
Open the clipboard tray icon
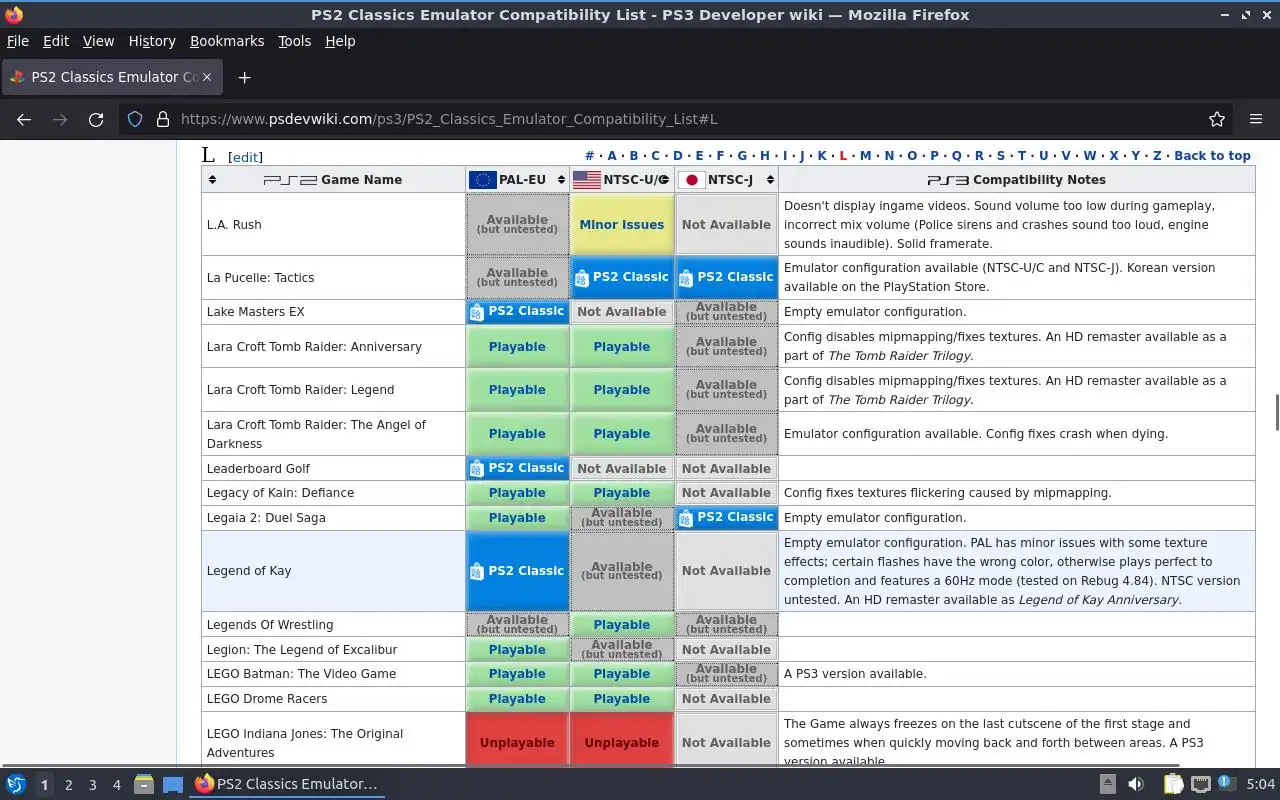[x=1173, y=784]
